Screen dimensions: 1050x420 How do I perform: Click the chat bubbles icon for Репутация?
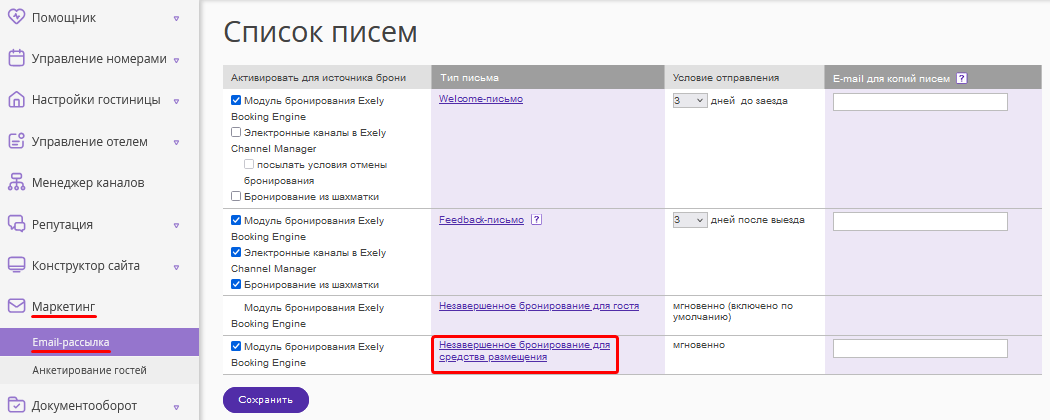[16, 224]
